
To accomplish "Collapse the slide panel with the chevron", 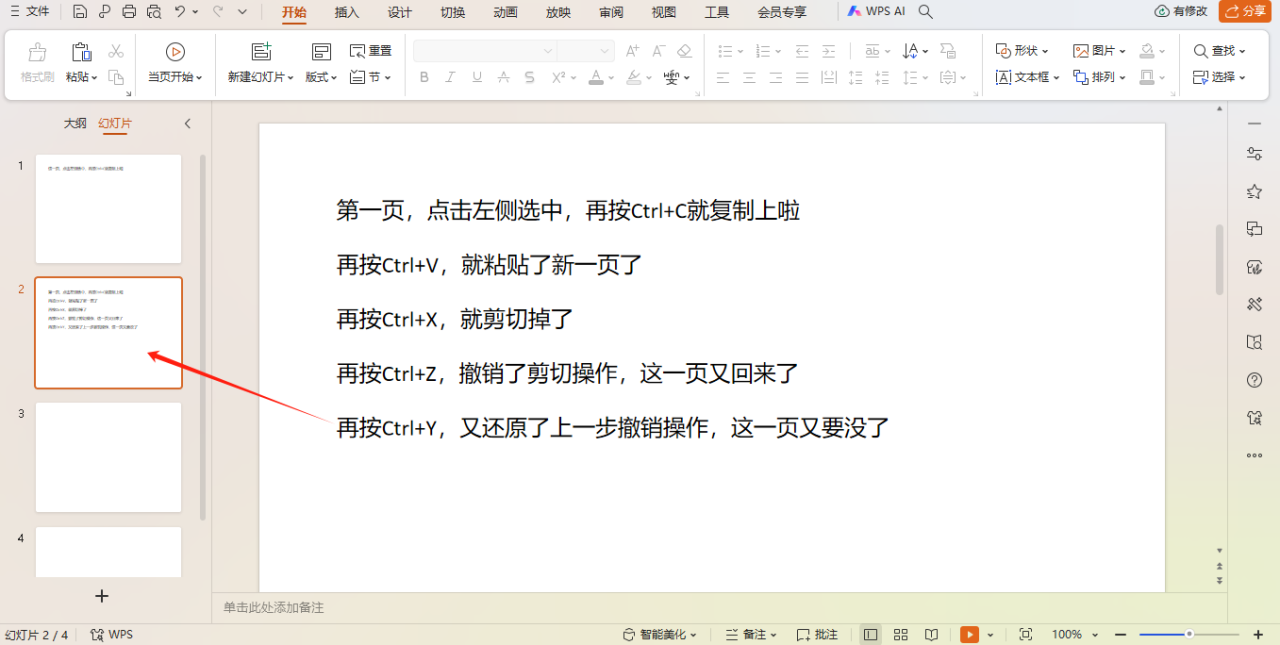I will click(x=187, y=123).
